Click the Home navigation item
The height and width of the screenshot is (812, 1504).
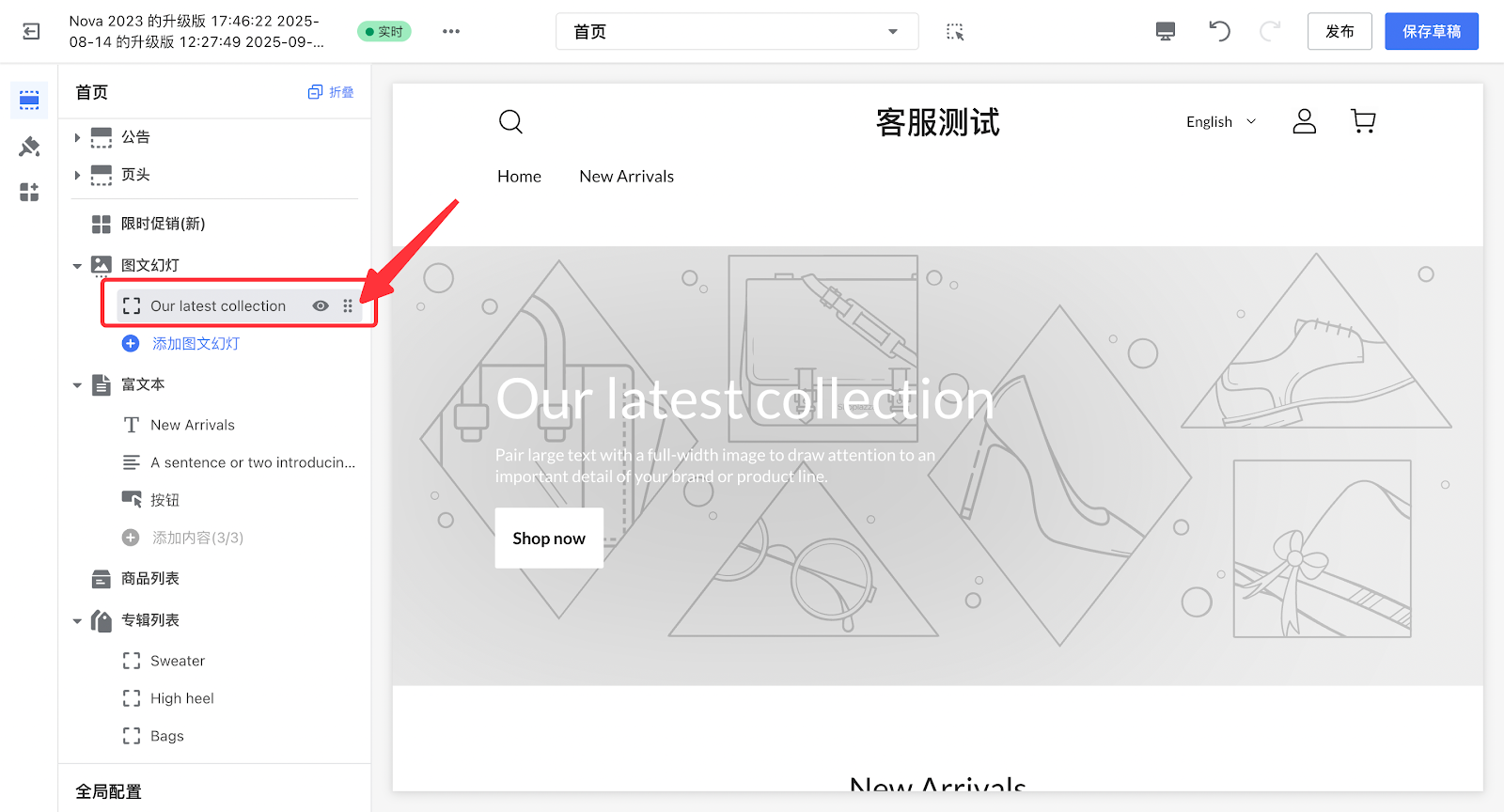519,177
